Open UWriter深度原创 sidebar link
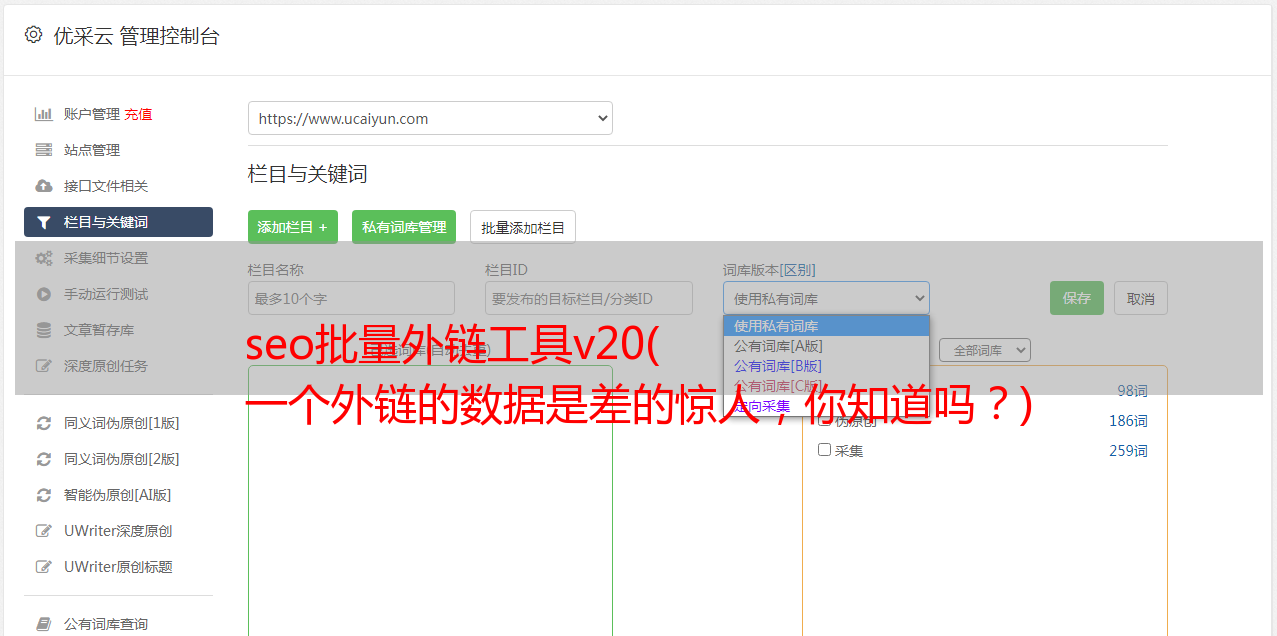The image size is (1277, 636). click(118, 531)
